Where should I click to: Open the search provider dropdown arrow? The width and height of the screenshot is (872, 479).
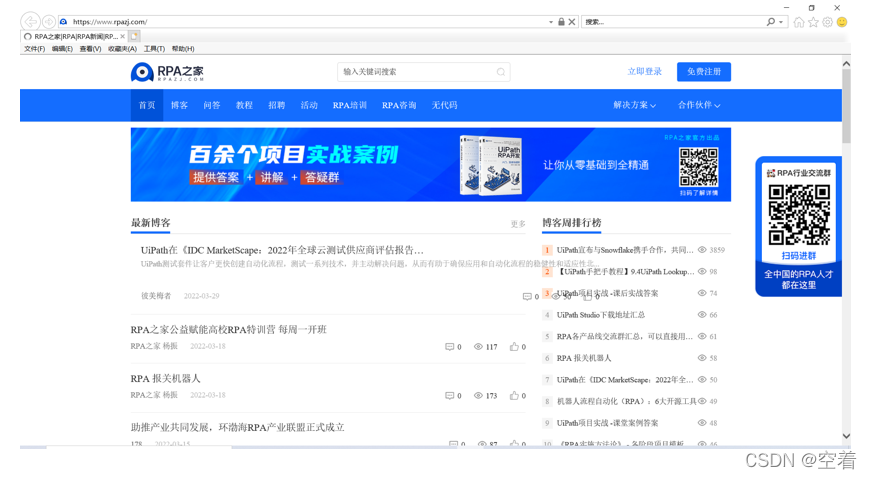point(781,22)
